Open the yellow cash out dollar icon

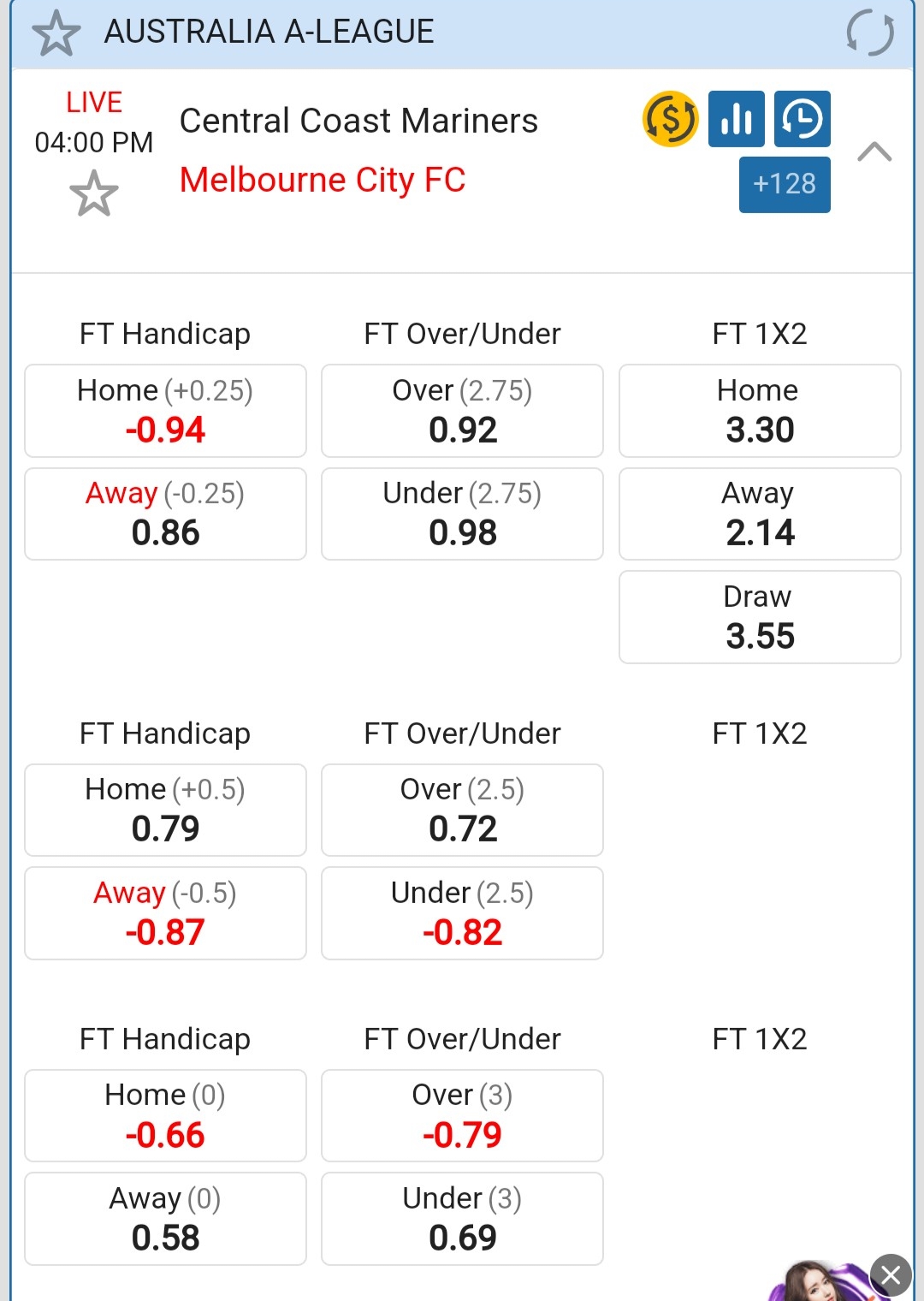(x=670, y=119)
